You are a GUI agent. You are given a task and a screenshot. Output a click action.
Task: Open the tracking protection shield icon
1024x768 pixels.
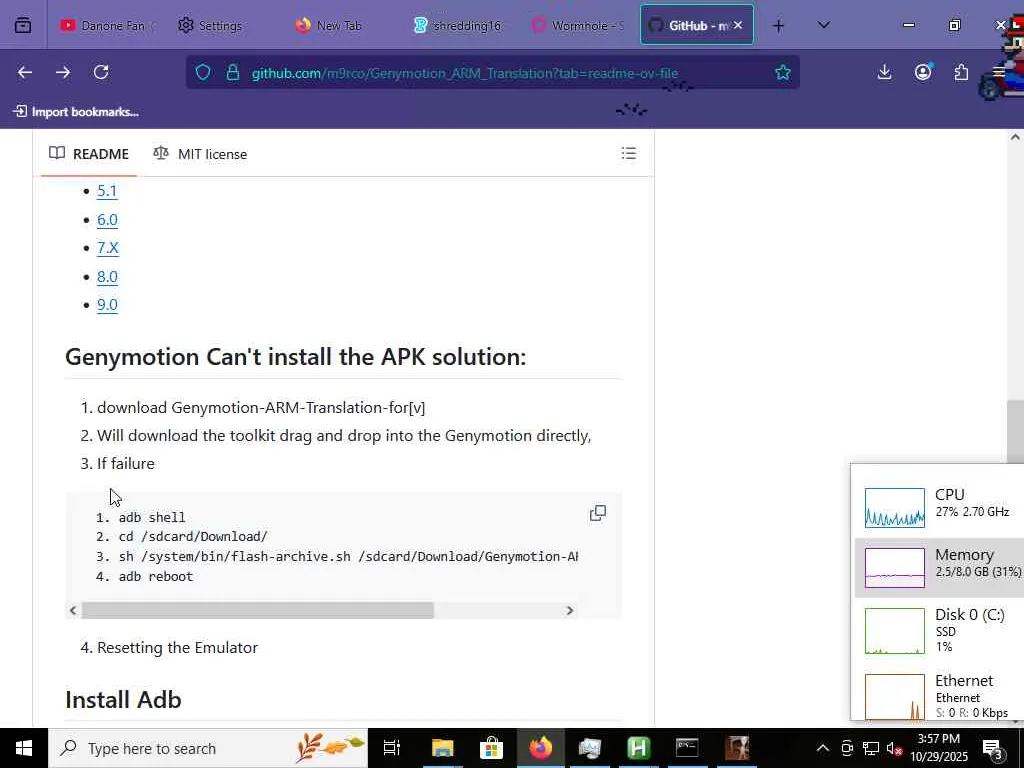click(202, 72)
